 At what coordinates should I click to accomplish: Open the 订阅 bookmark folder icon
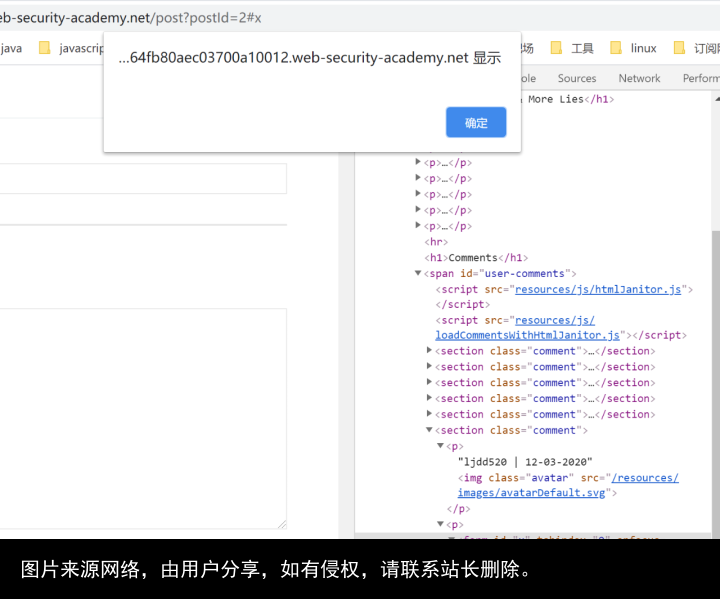(x=680, y=48)
